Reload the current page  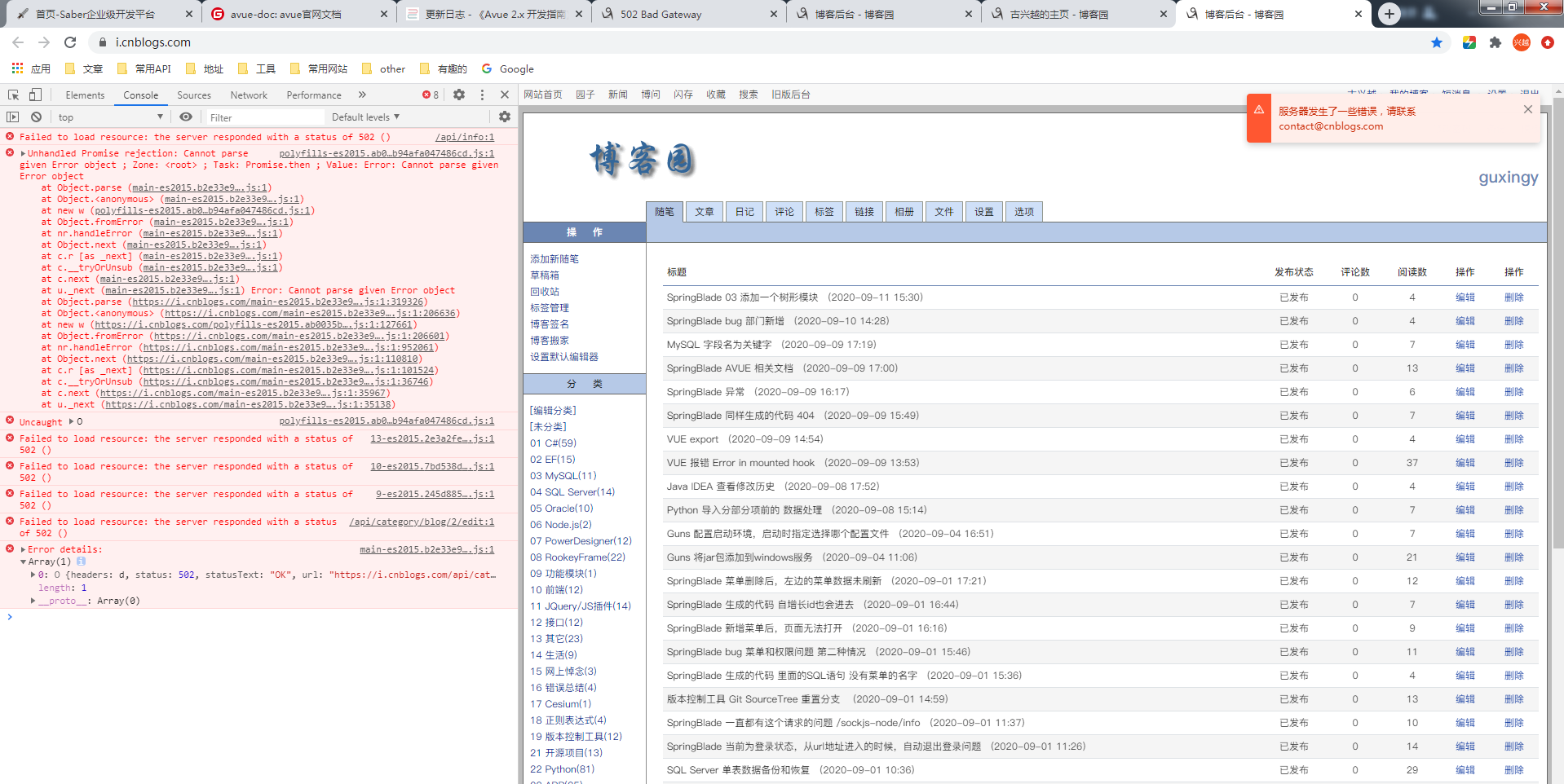coord(70,42)
